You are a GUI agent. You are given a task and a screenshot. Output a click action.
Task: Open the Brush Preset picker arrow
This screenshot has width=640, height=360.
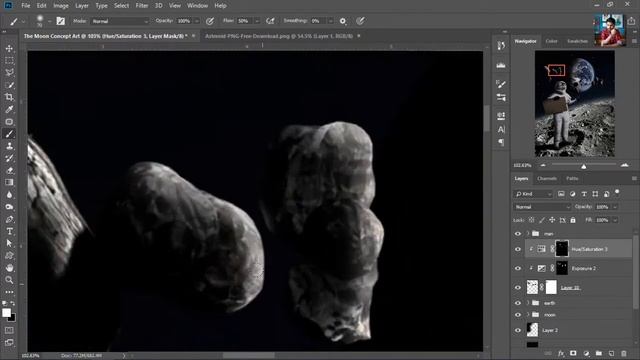[49, 21]
